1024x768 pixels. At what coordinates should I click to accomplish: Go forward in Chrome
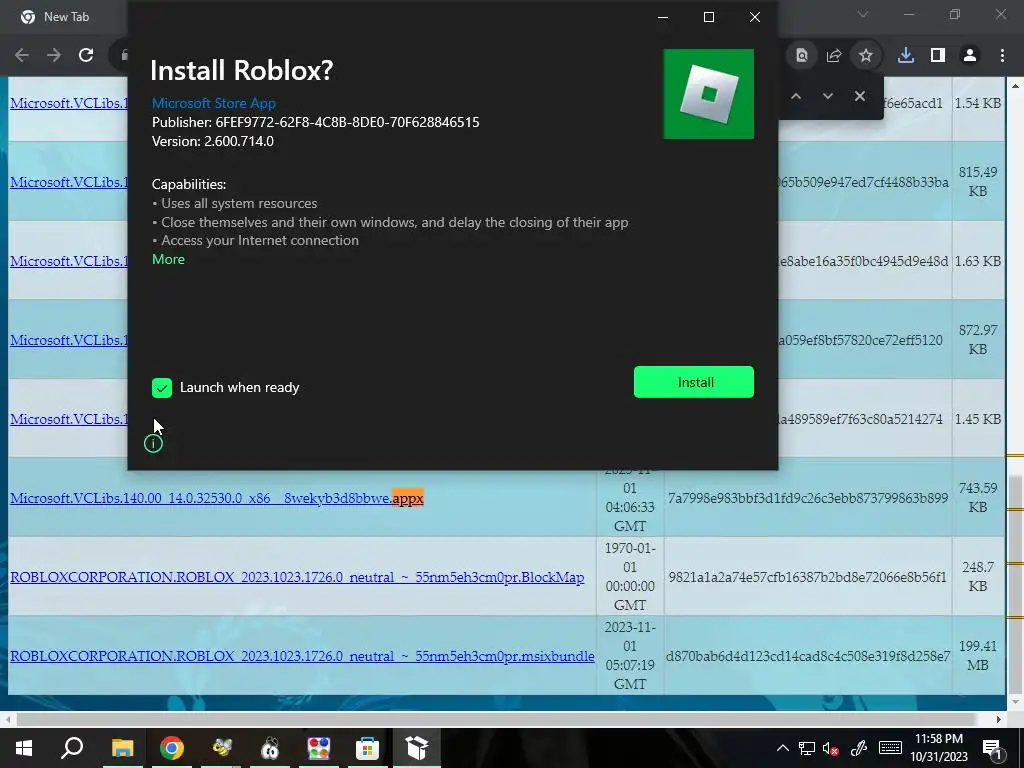click(54, 56)
